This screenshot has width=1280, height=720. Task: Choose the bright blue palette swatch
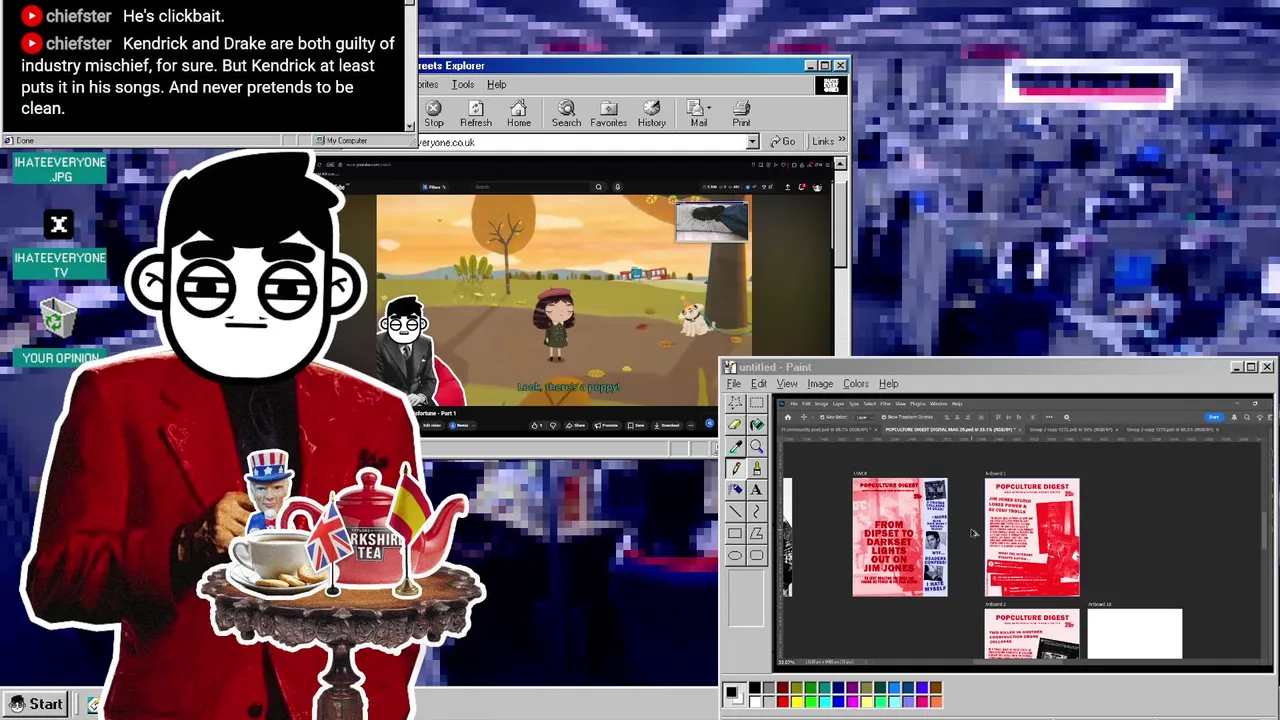pos(839,702)
